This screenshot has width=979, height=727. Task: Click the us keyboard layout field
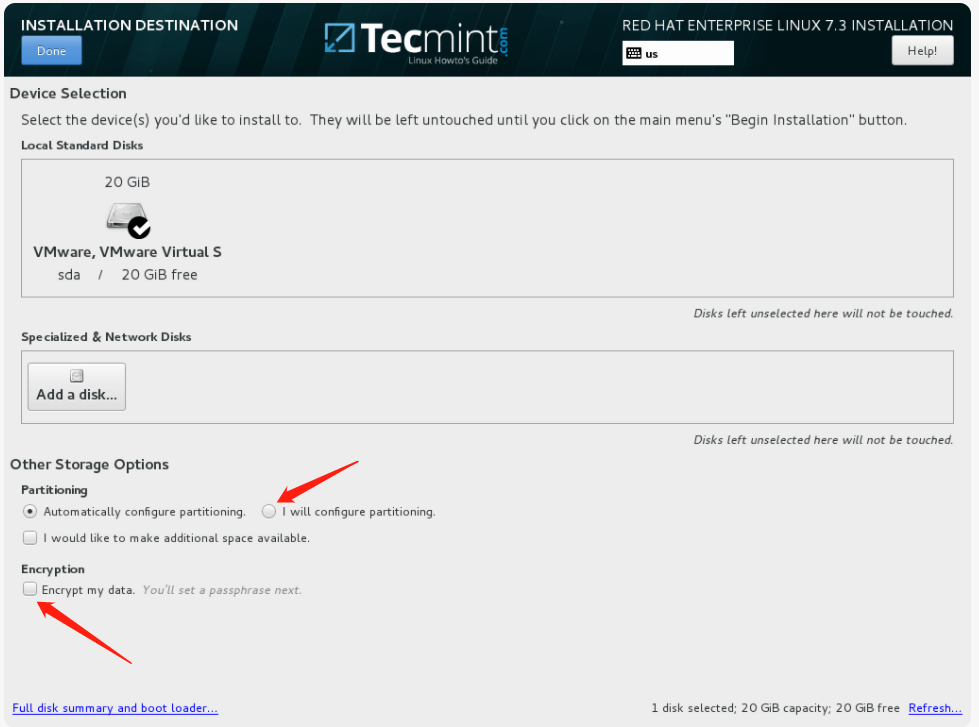[x=678, y=53]
